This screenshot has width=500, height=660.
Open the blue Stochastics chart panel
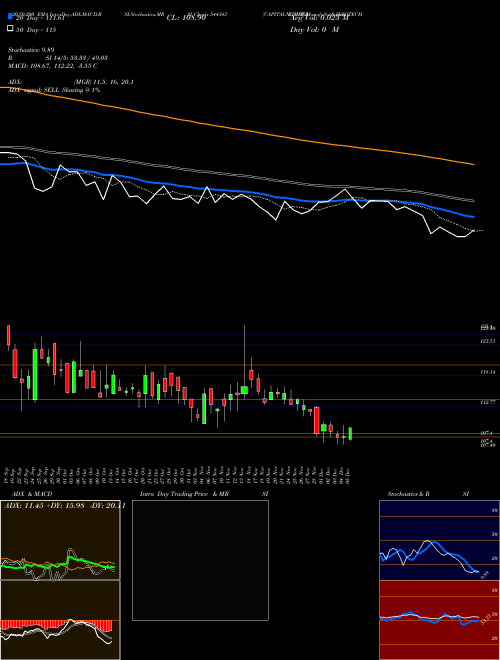coord(439,540)
